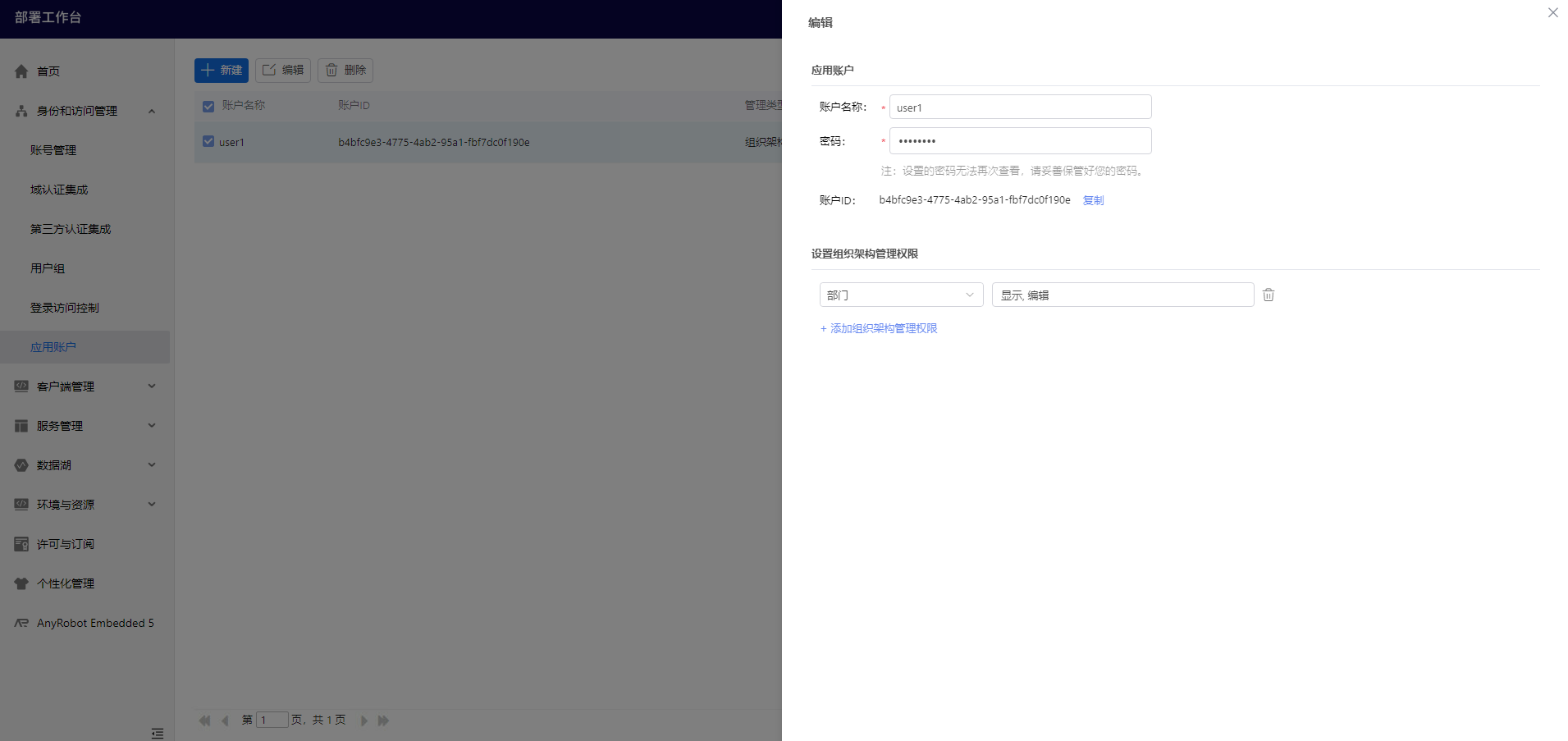
Task: Click the 账户名称 column header
Action: coord(244,105)
